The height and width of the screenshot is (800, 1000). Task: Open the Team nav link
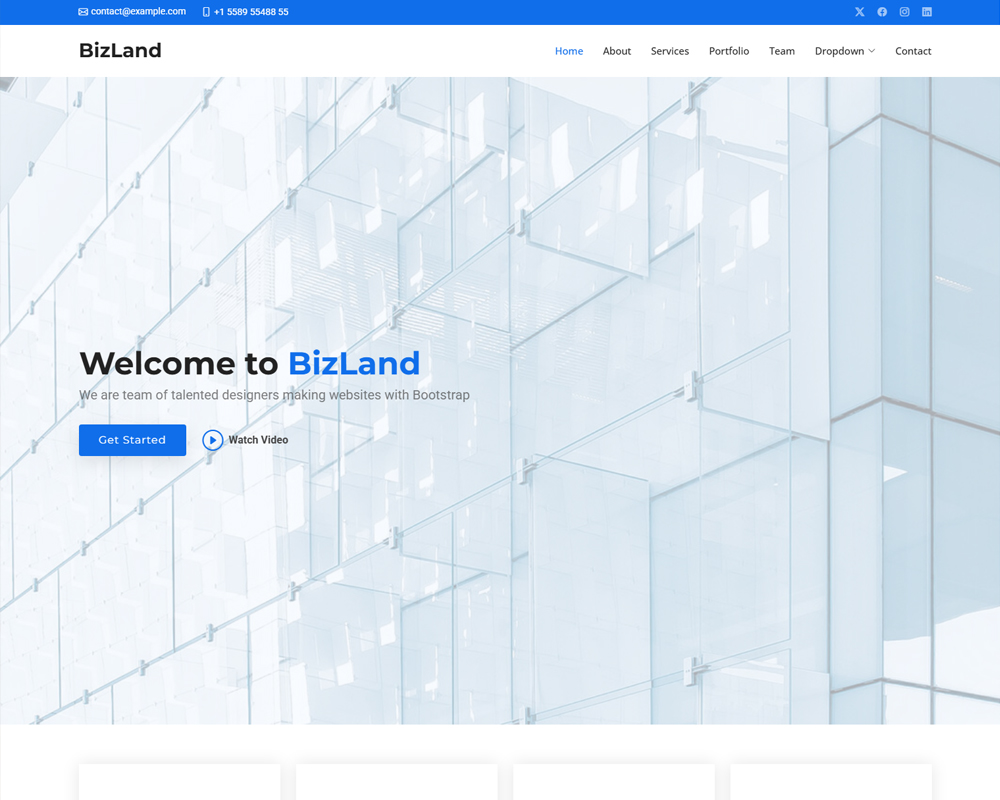pos(782,51)
